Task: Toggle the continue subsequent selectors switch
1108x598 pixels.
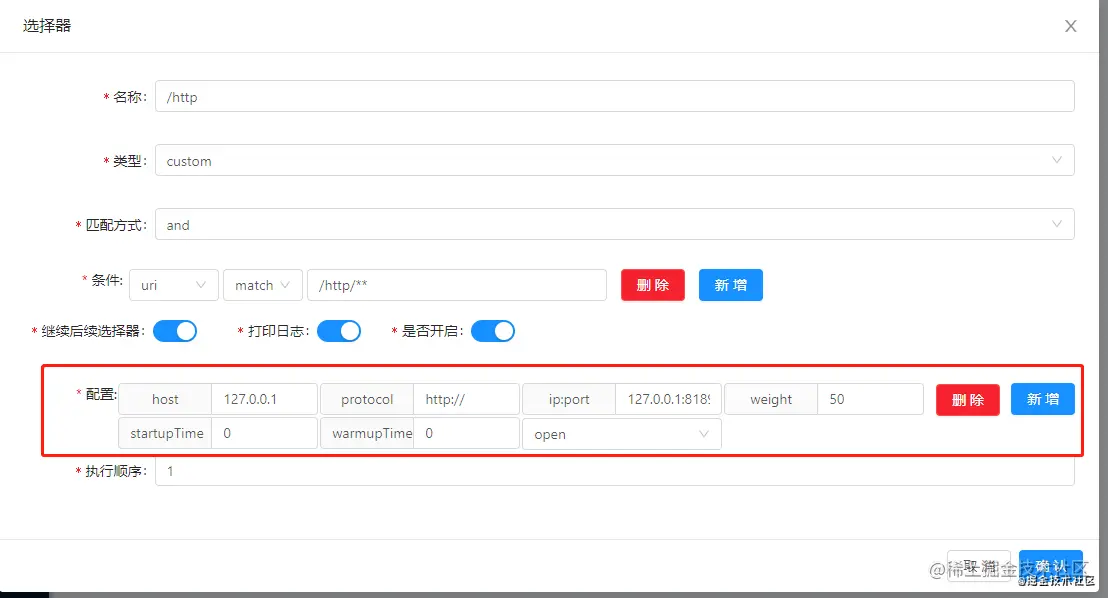Action: (x=175, y=331)
